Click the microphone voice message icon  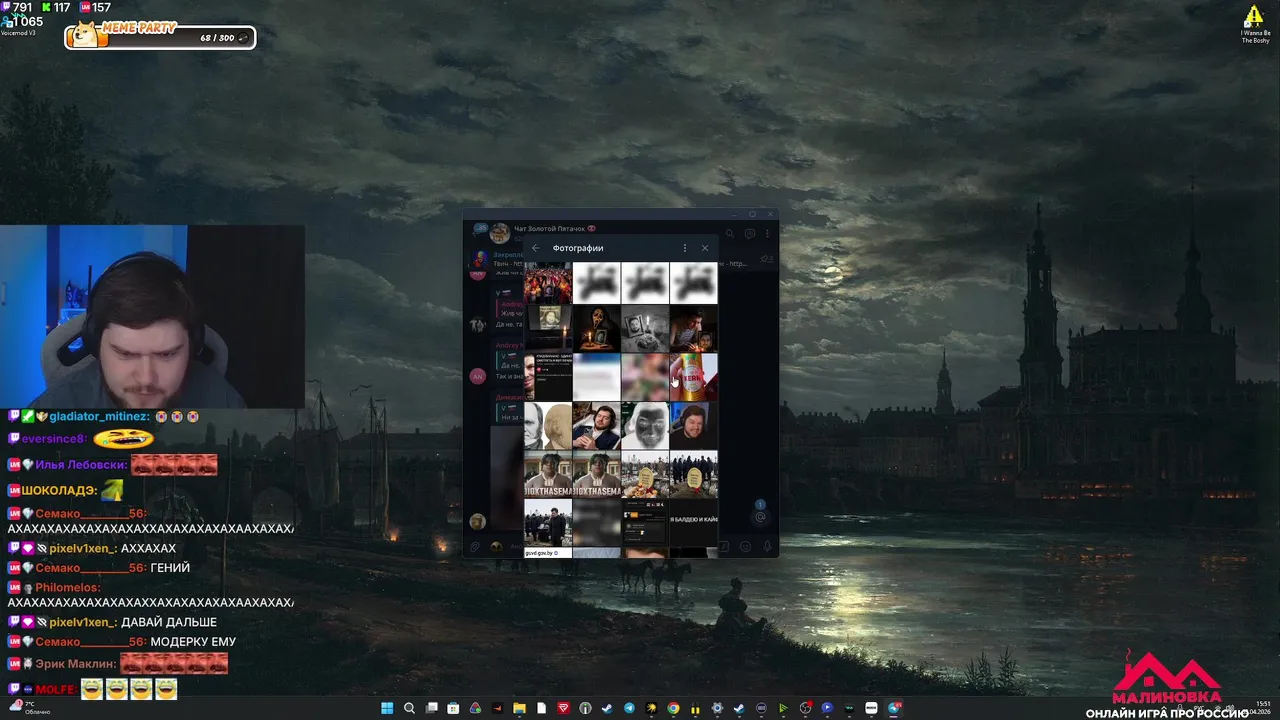point(768,547)
